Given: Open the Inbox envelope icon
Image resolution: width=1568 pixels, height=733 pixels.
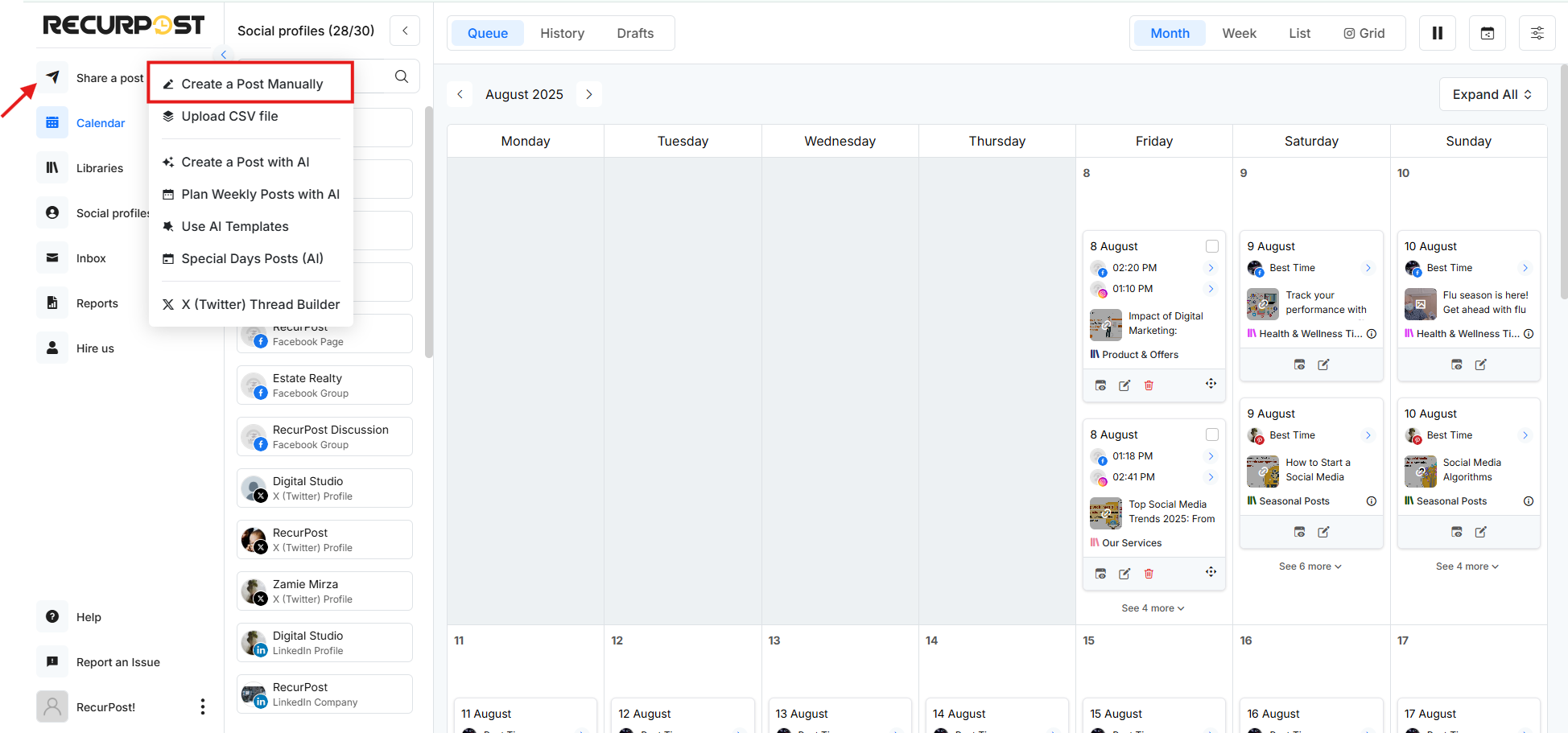Looking at the screenshot, I should coord(52,257).
